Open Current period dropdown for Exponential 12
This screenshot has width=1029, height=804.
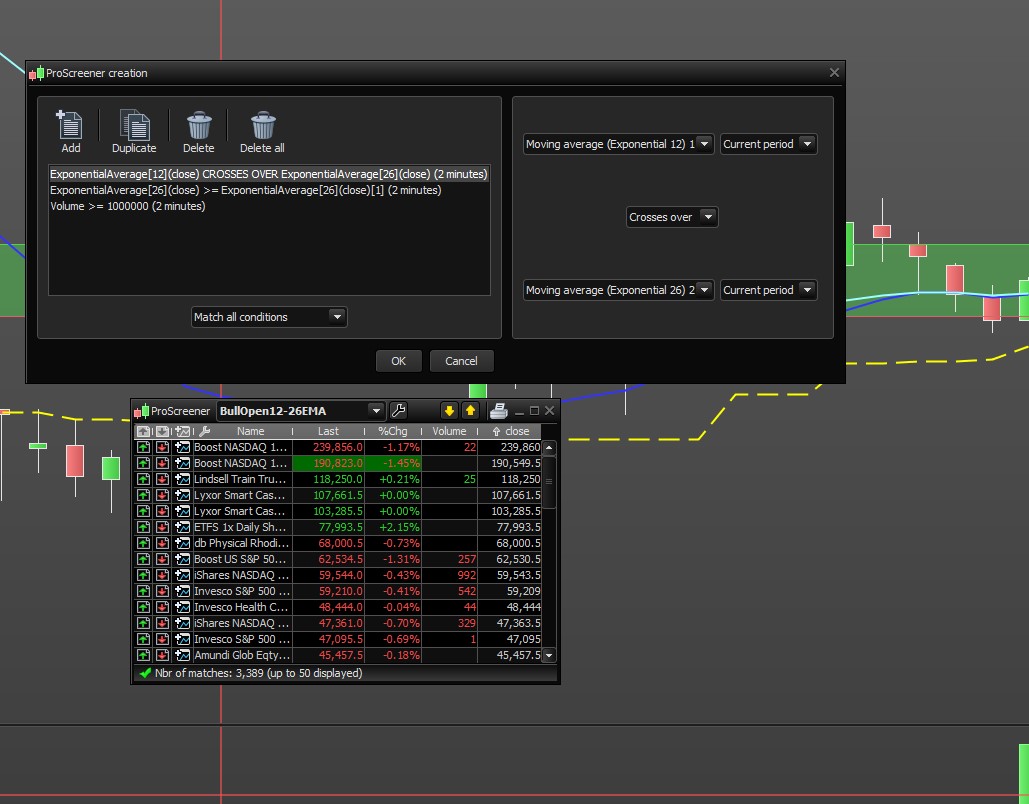[768, 144]
